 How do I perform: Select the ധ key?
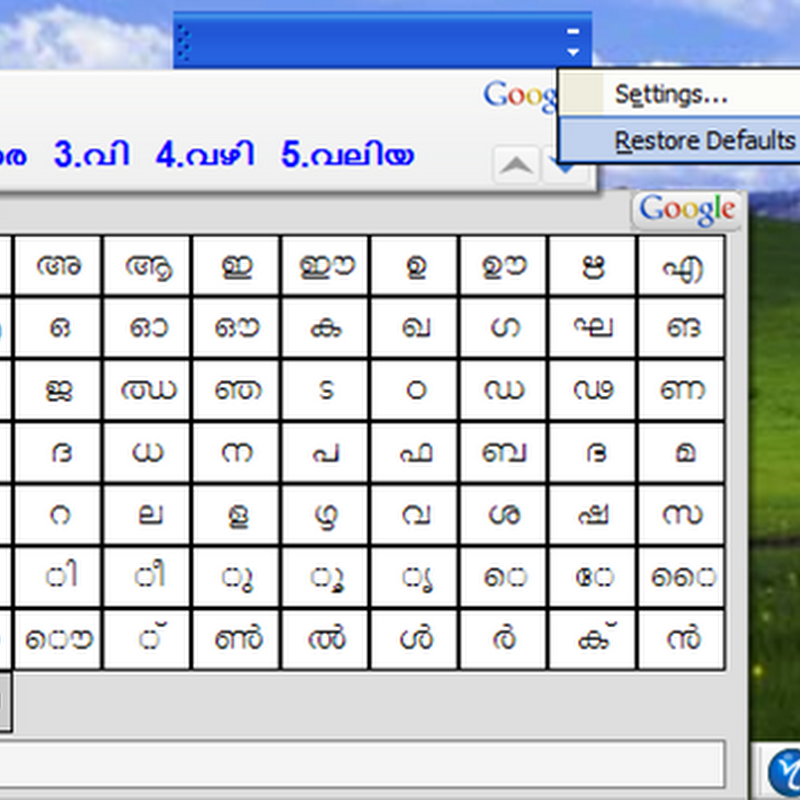point(147,453)
